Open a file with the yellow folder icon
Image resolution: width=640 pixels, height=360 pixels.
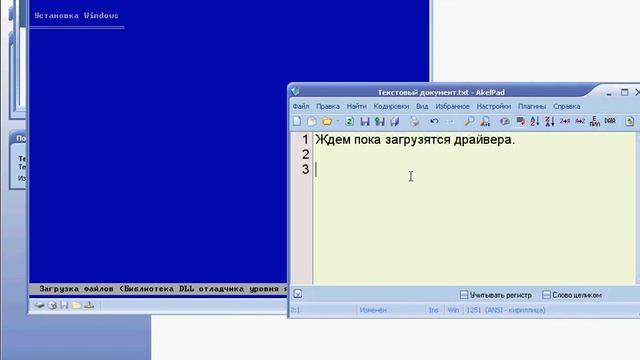327,121
